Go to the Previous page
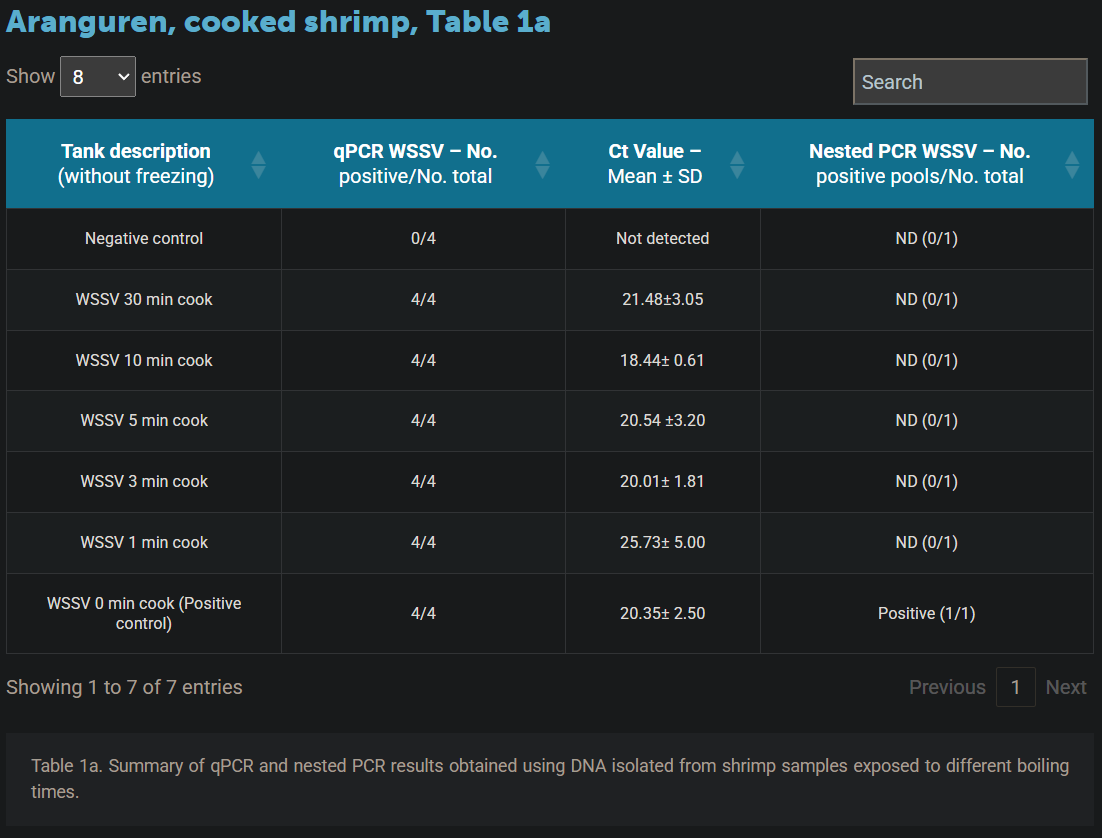The height and width of the screenshot is (838, 1102). click(946, 687)
